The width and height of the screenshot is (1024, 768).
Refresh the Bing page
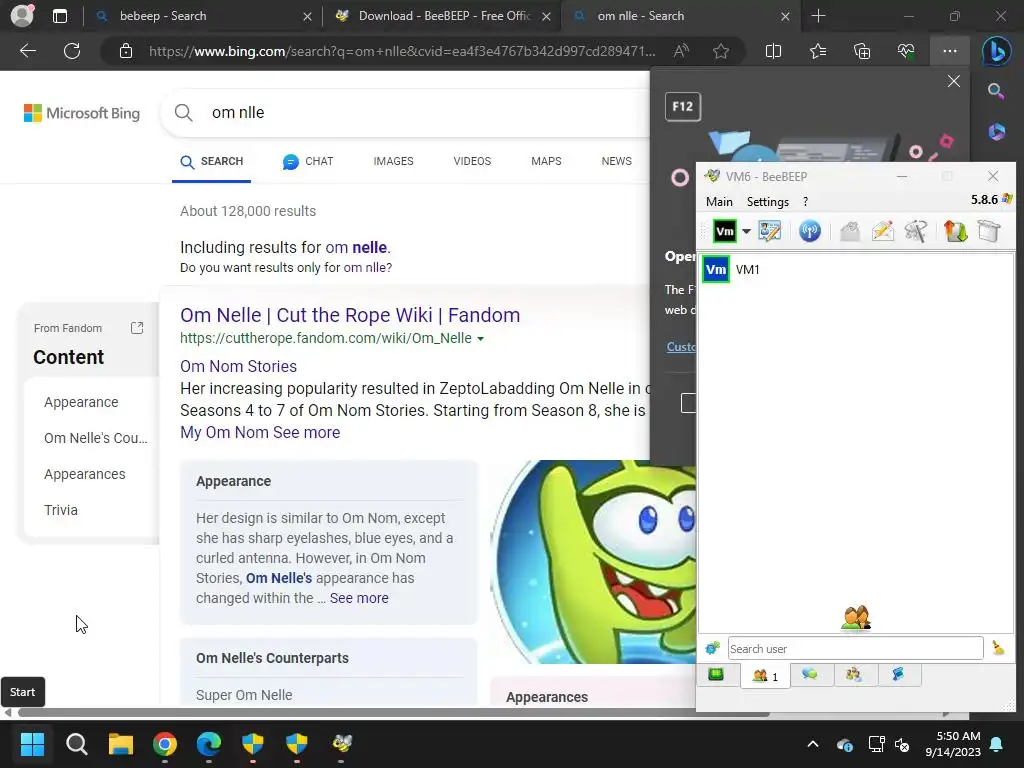[72, 51]
